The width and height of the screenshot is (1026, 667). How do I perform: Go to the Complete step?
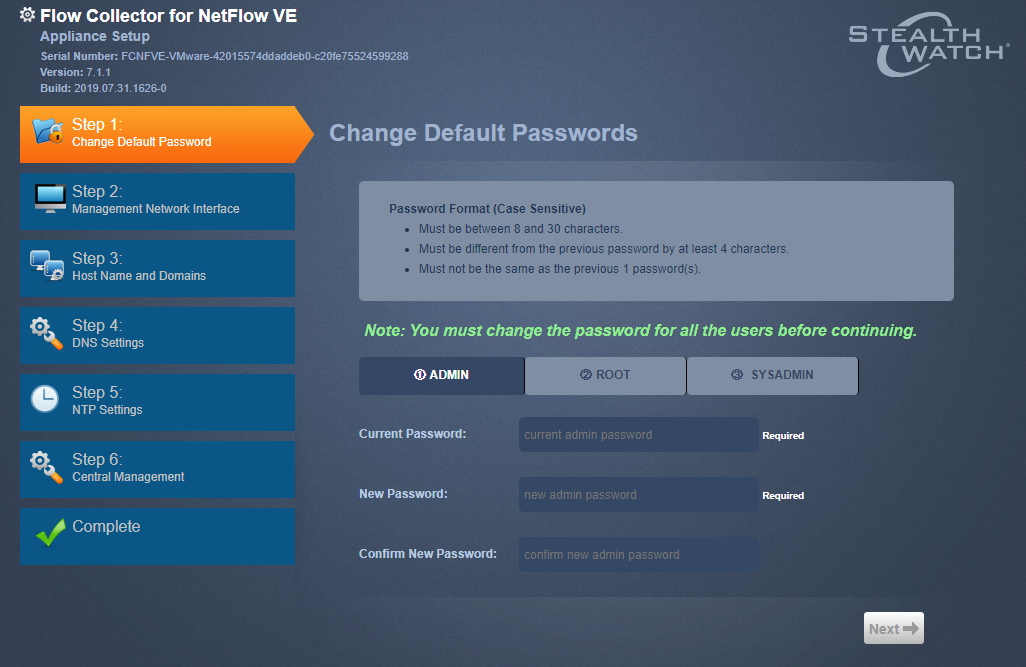157,536
